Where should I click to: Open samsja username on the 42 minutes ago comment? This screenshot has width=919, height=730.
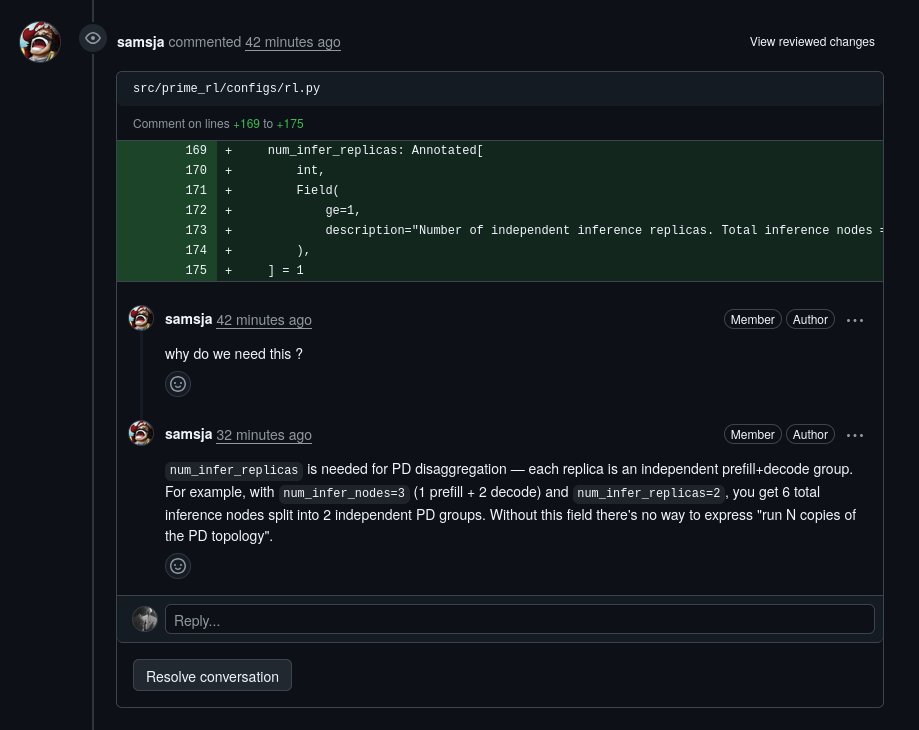tap(188, 319)
